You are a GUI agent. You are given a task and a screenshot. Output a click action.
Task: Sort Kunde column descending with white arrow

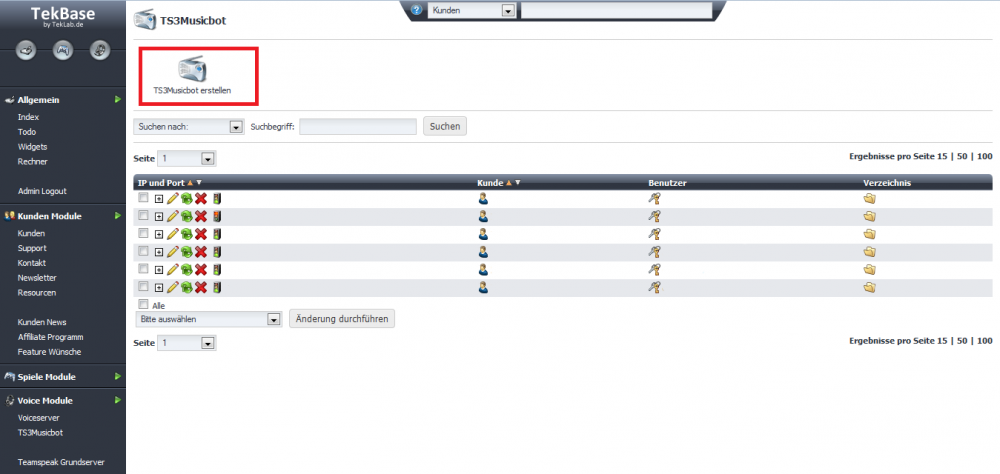click(517, 183)
